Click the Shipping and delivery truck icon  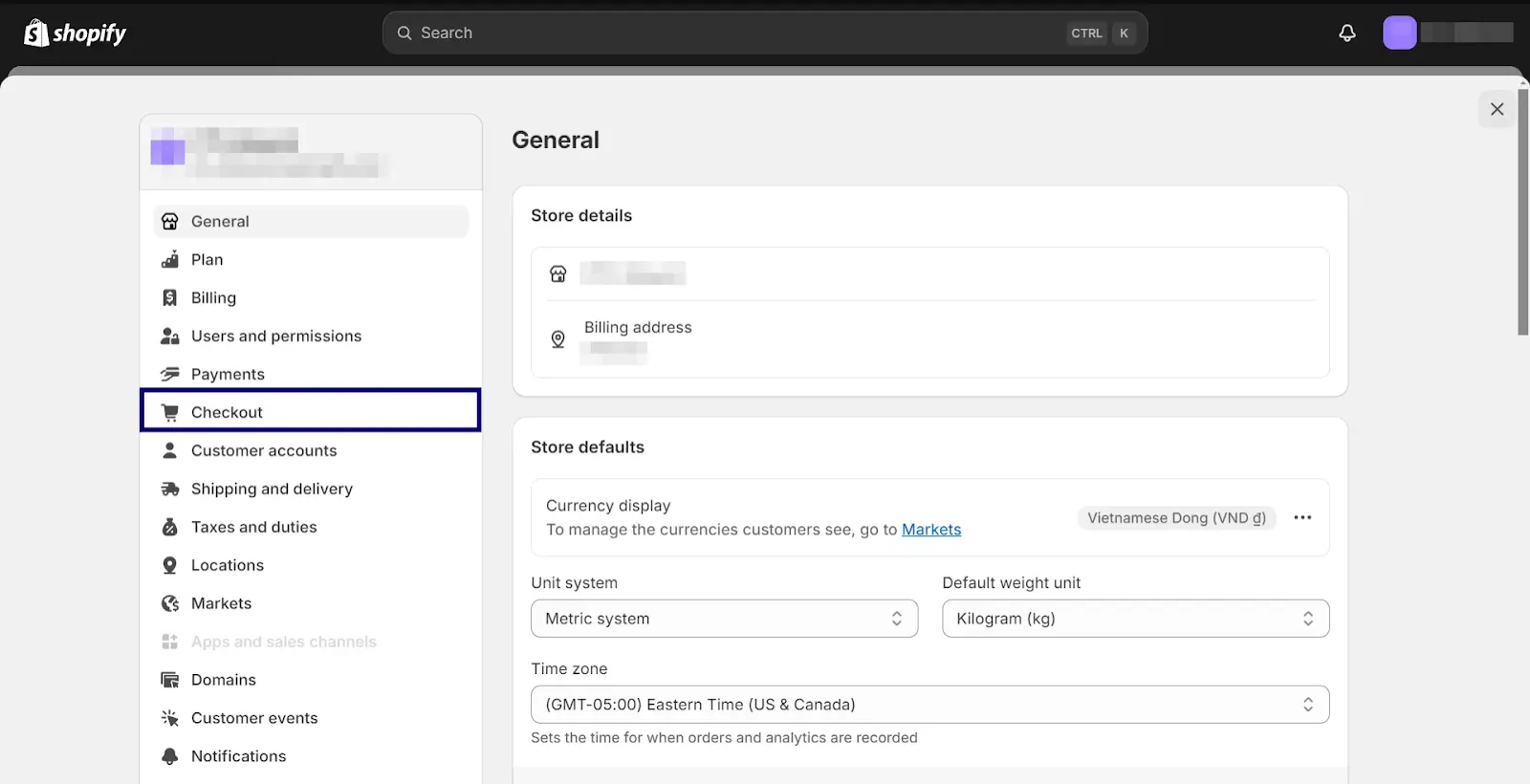(170, 490)
